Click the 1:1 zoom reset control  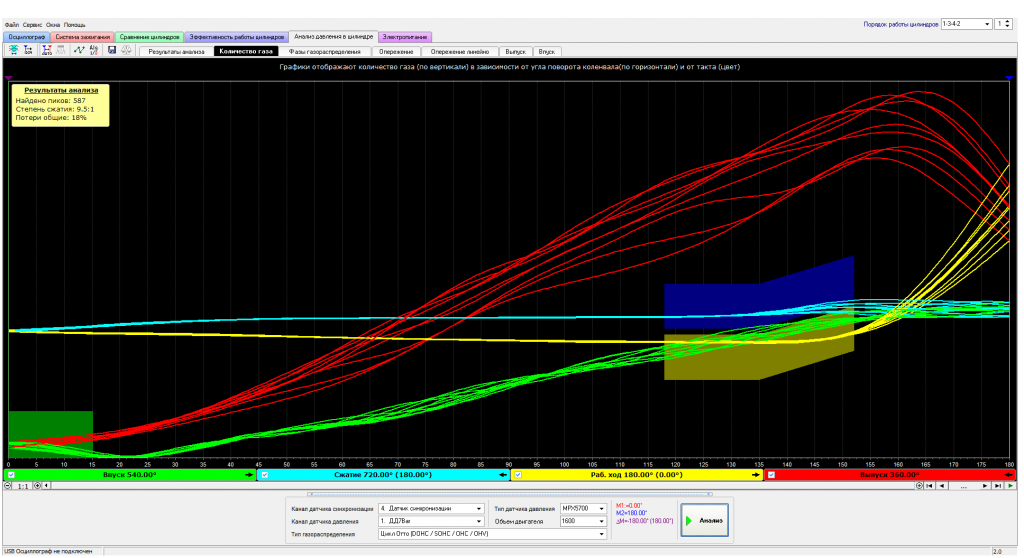[x=23, y=486]
